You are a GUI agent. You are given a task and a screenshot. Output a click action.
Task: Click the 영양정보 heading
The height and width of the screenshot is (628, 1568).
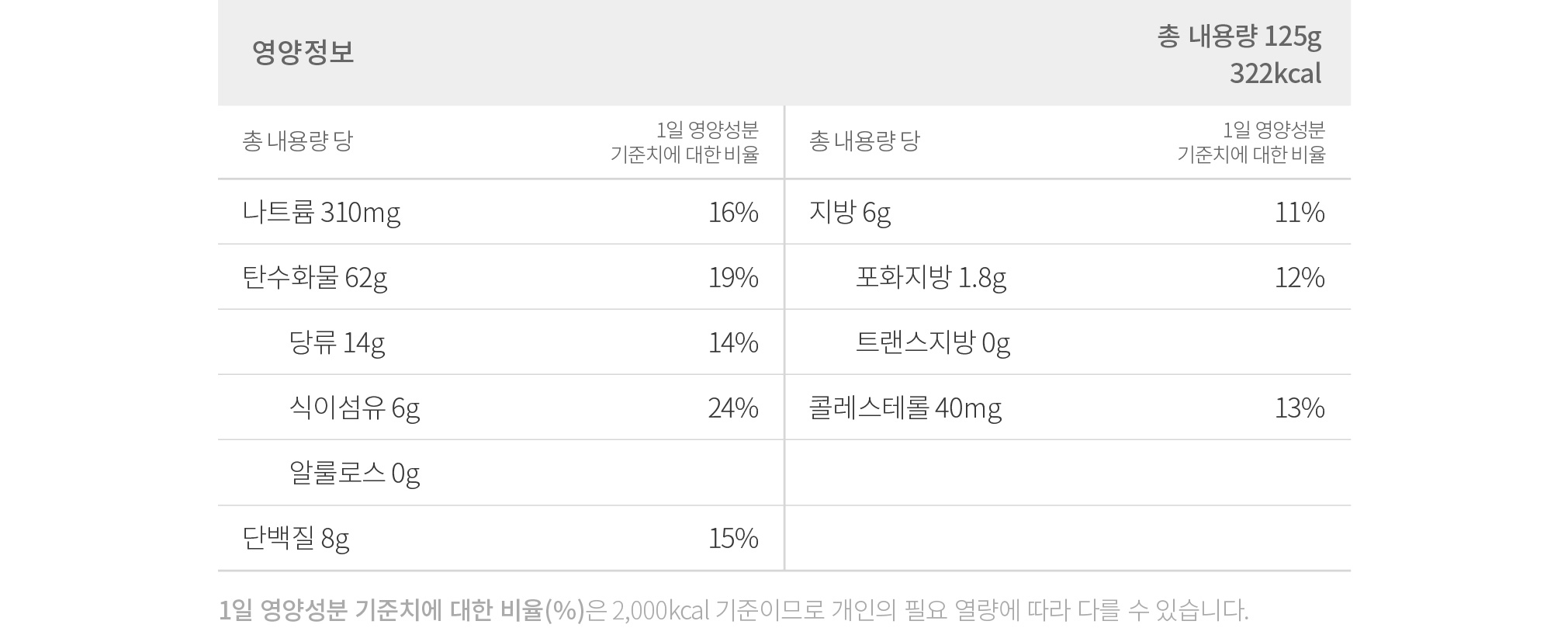(x=303, y=52)
